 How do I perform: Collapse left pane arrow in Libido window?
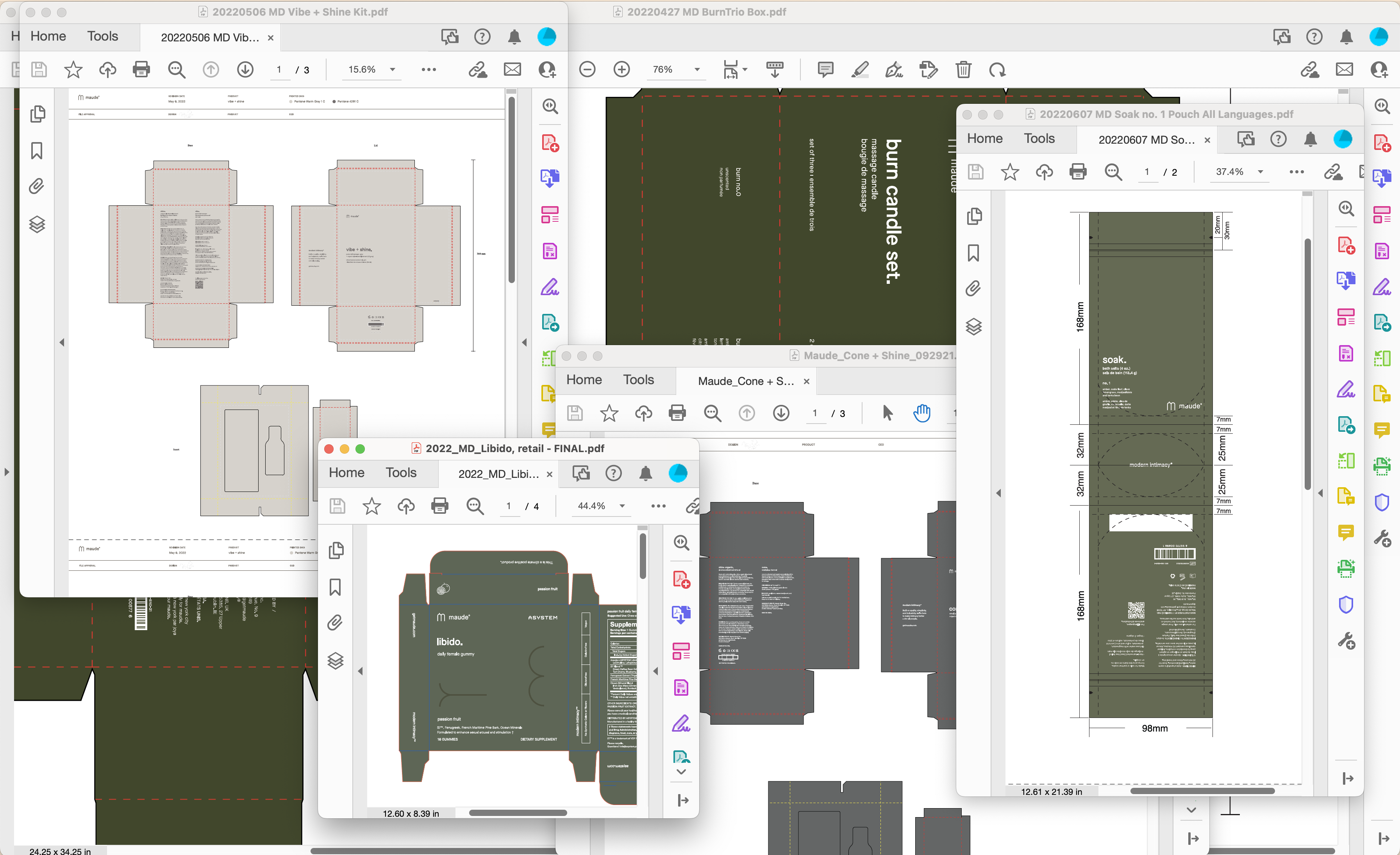[360, 671]
